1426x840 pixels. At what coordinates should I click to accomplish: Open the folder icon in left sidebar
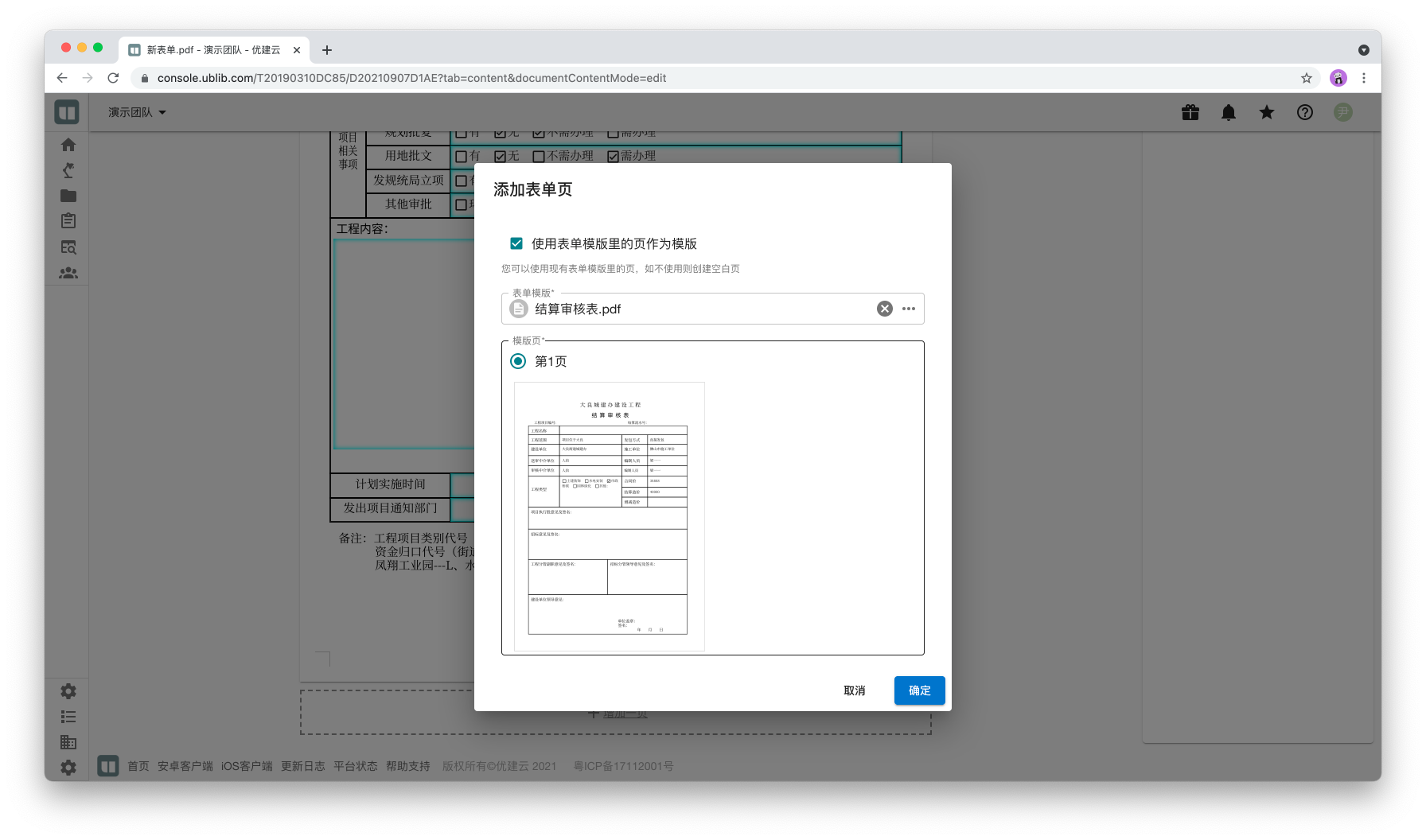point(68,196)
